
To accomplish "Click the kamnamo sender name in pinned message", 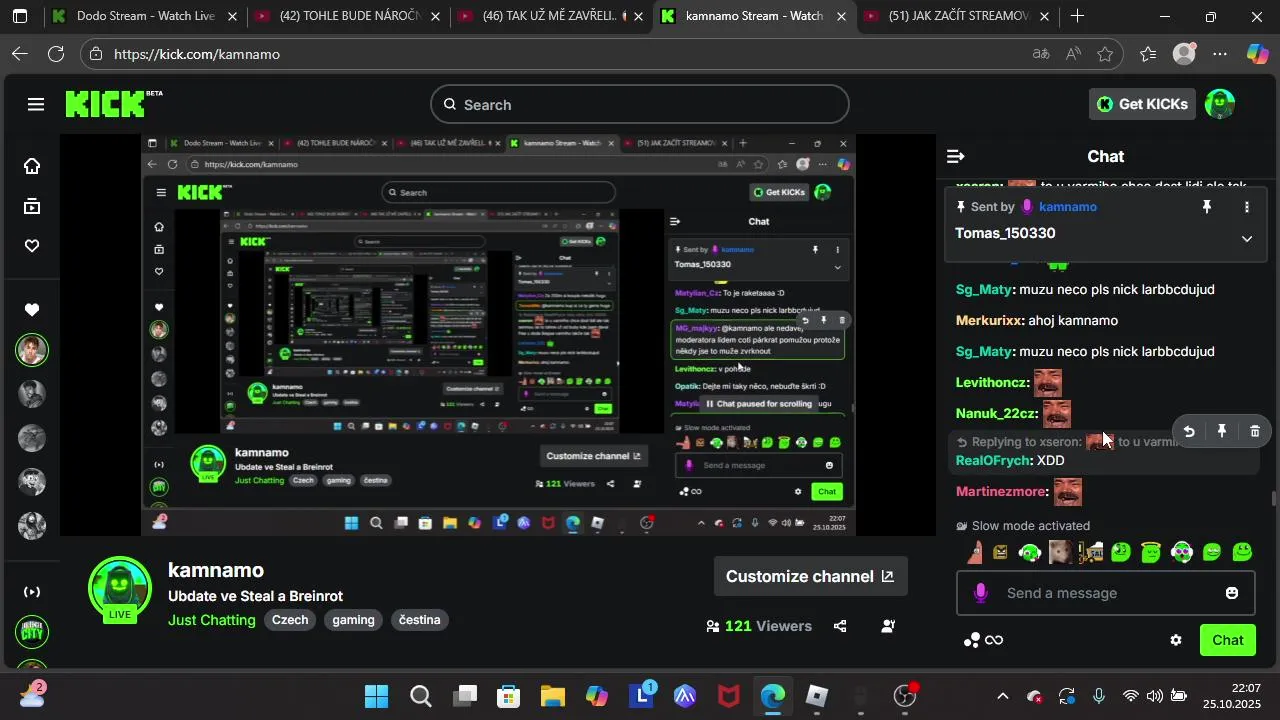I will pyautogui.click(x=1068, y=207).
